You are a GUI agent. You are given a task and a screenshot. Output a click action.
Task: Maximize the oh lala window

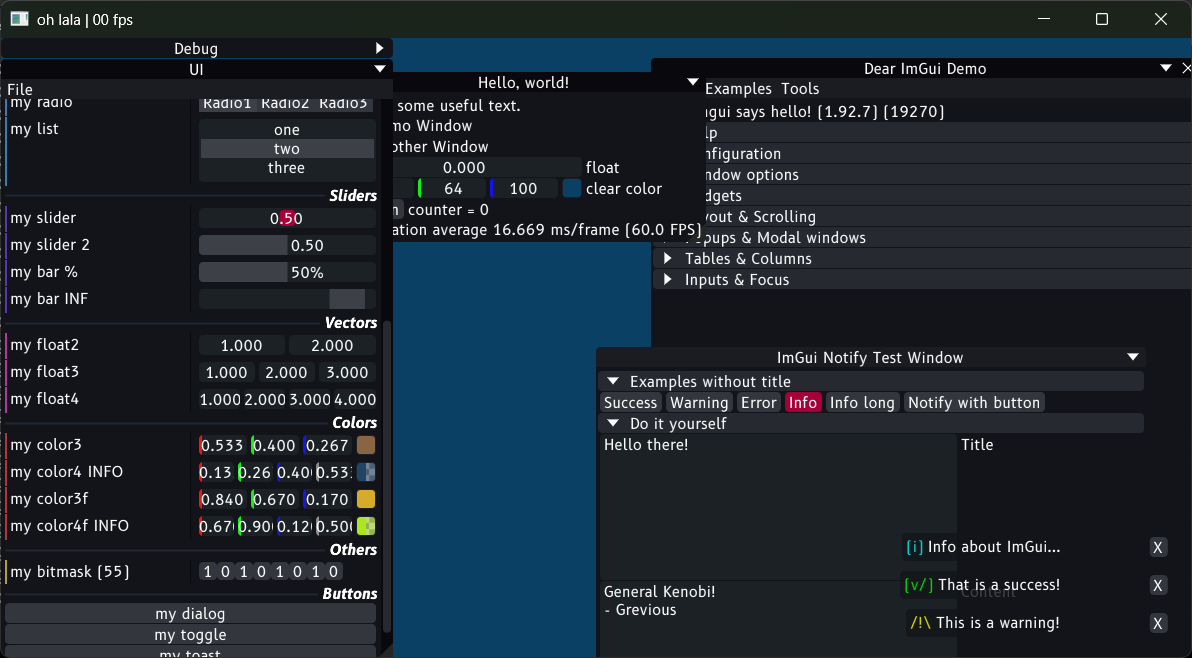coord(1102,19)
